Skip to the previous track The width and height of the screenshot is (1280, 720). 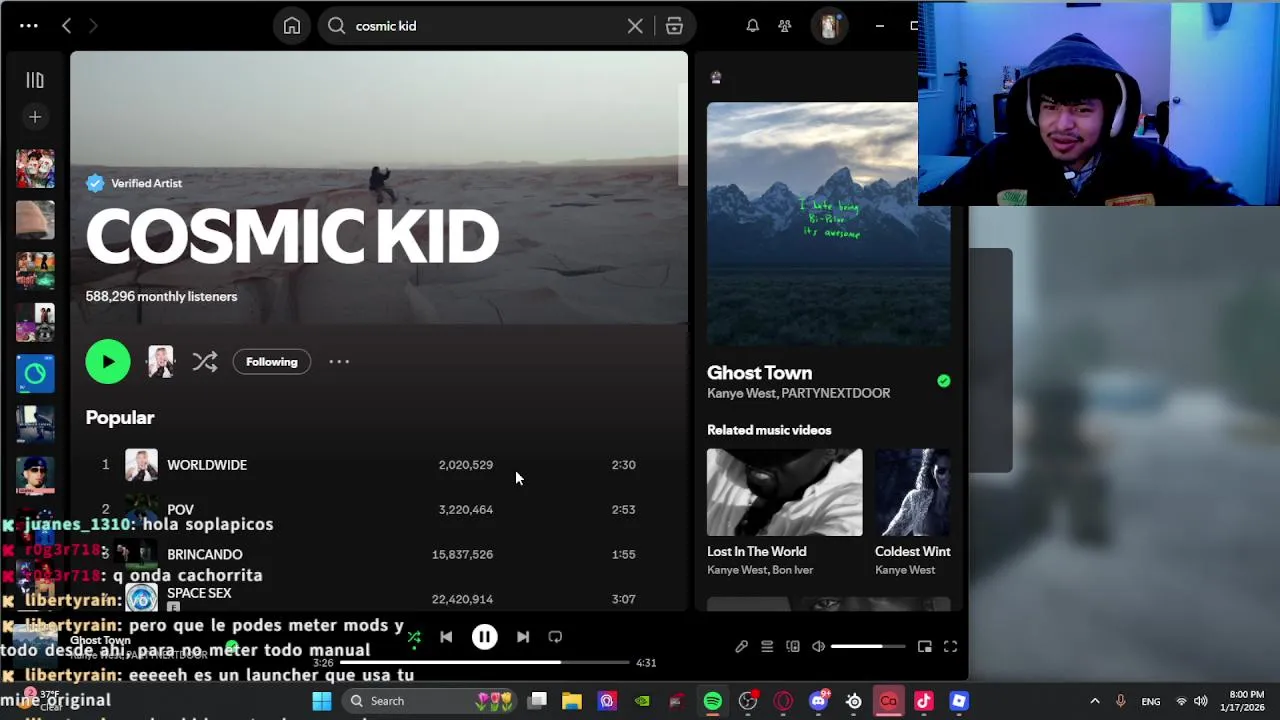click(x=446, y=637)
